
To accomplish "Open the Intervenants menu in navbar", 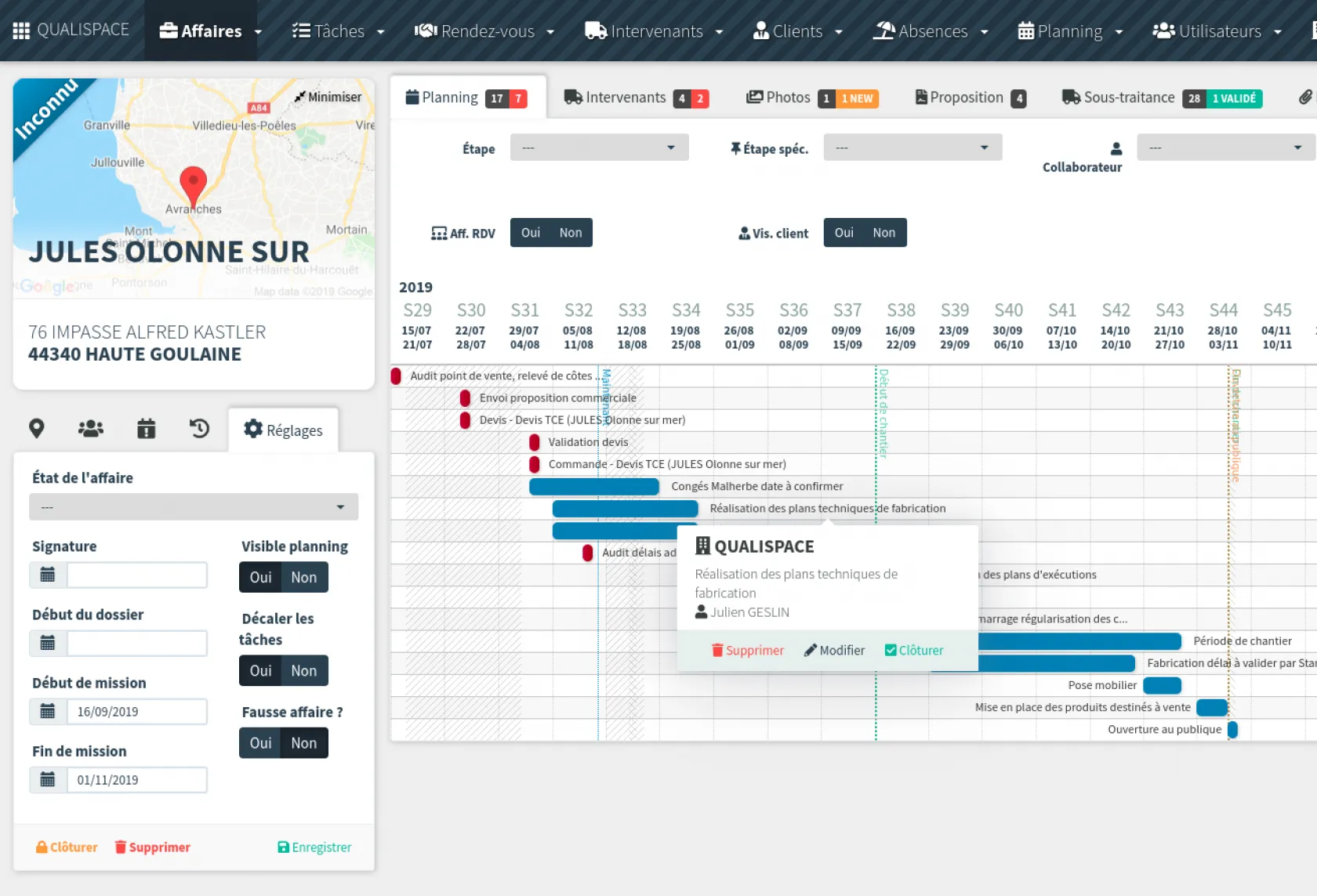I will pos(654,31).
